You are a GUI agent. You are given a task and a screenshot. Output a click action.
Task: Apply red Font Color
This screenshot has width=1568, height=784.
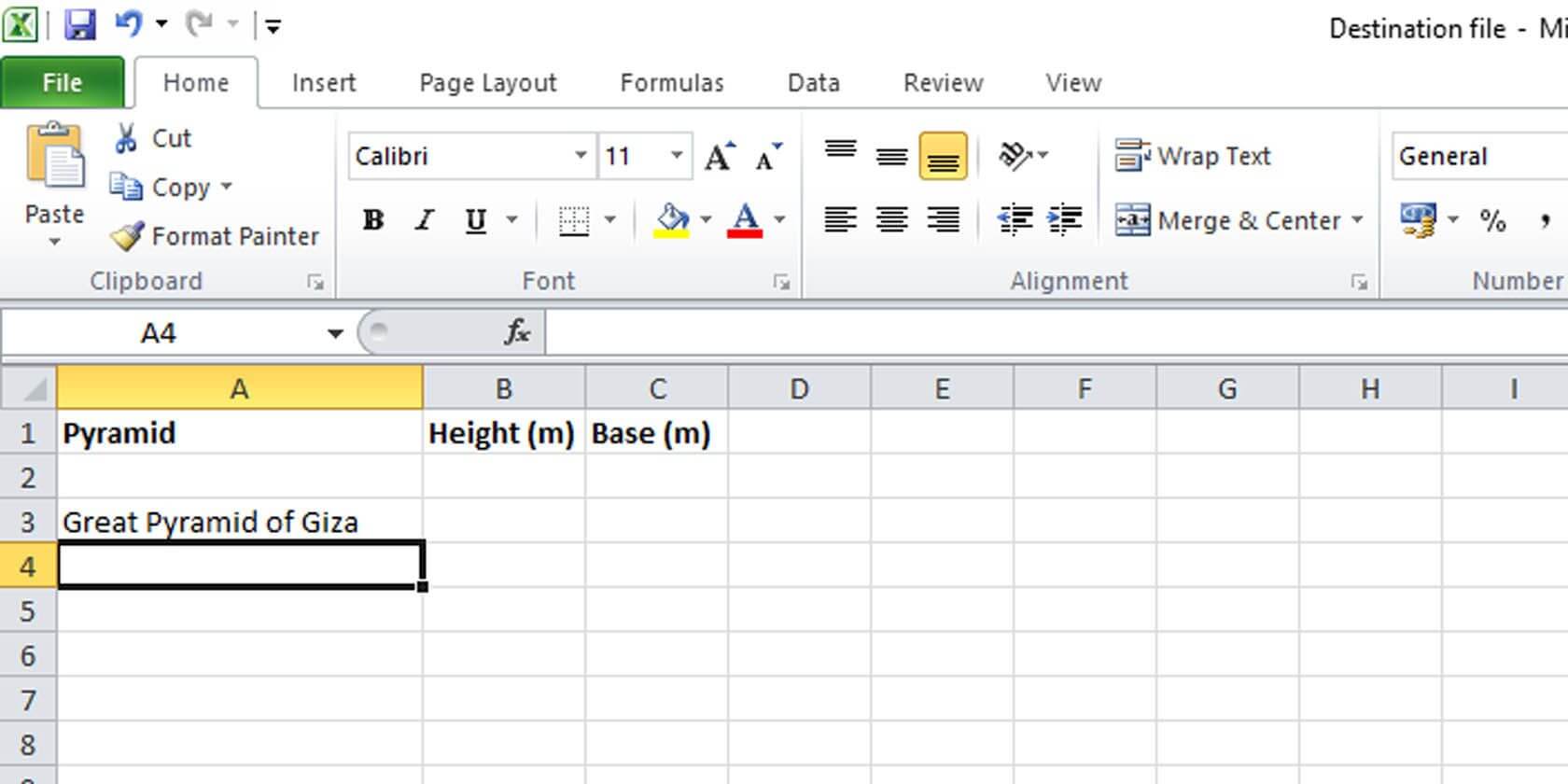tap(745, 220)
